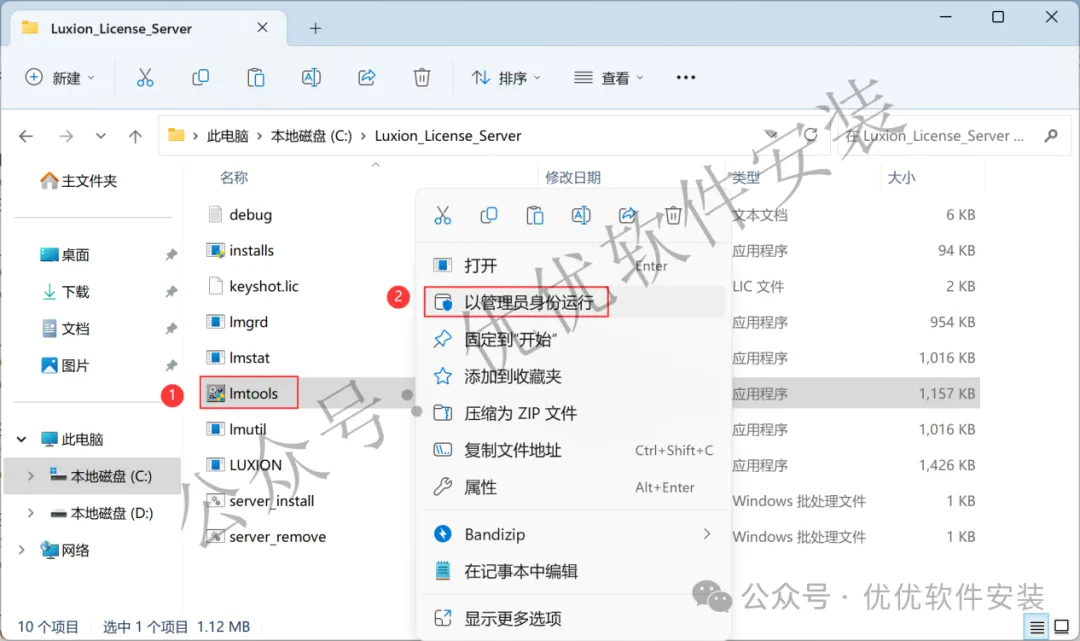Close the Luxion_License_Server tab

pos(262,28)
